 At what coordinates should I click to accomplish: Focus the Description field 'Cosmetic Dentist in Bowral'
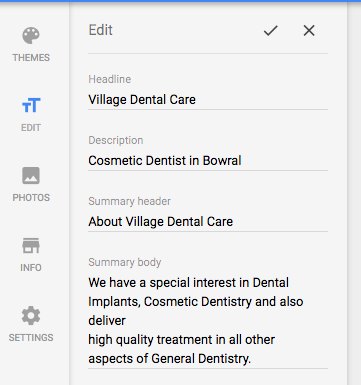tap(208, 161)
